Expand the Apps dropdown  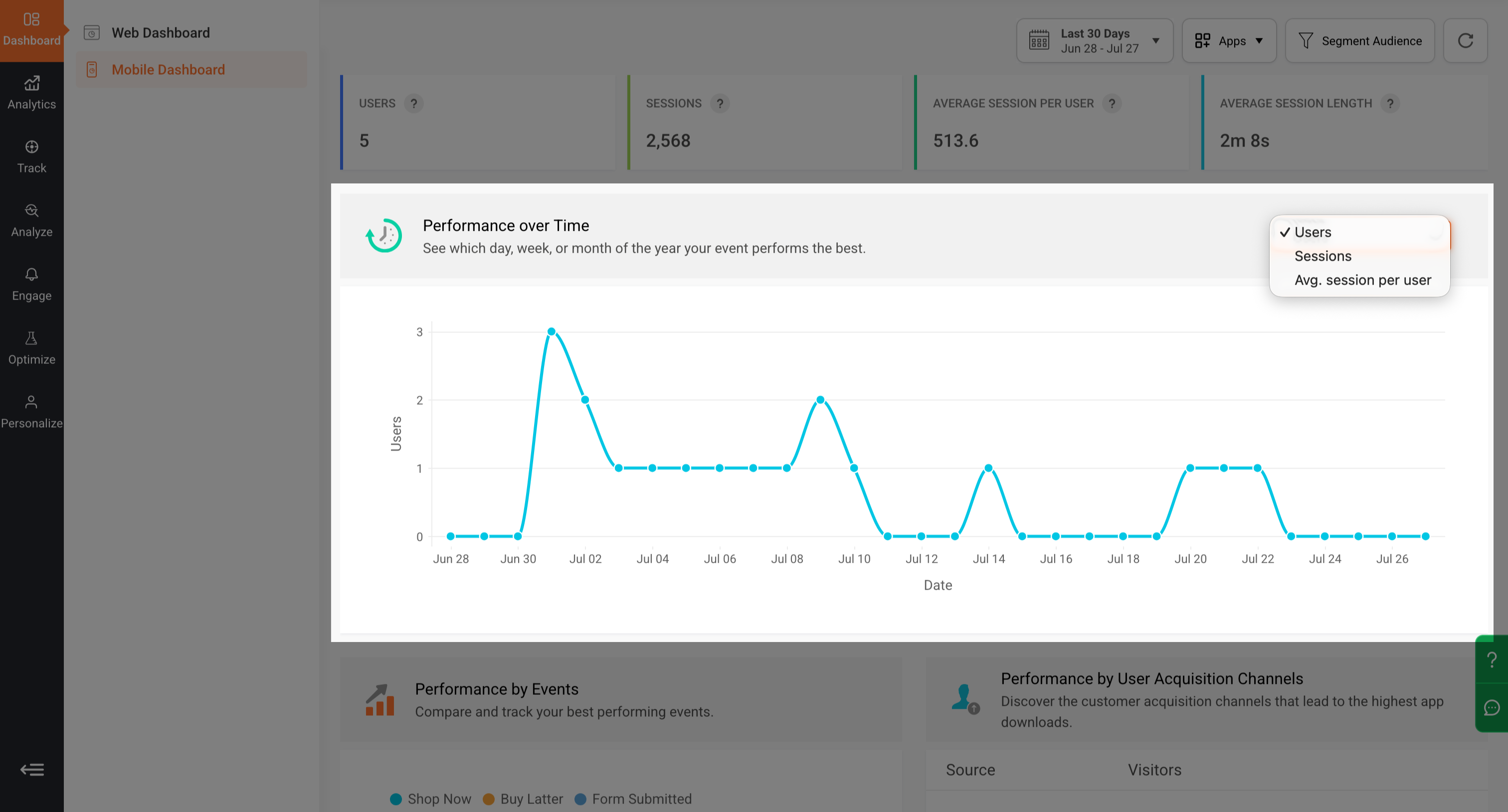pos(1229,40)
